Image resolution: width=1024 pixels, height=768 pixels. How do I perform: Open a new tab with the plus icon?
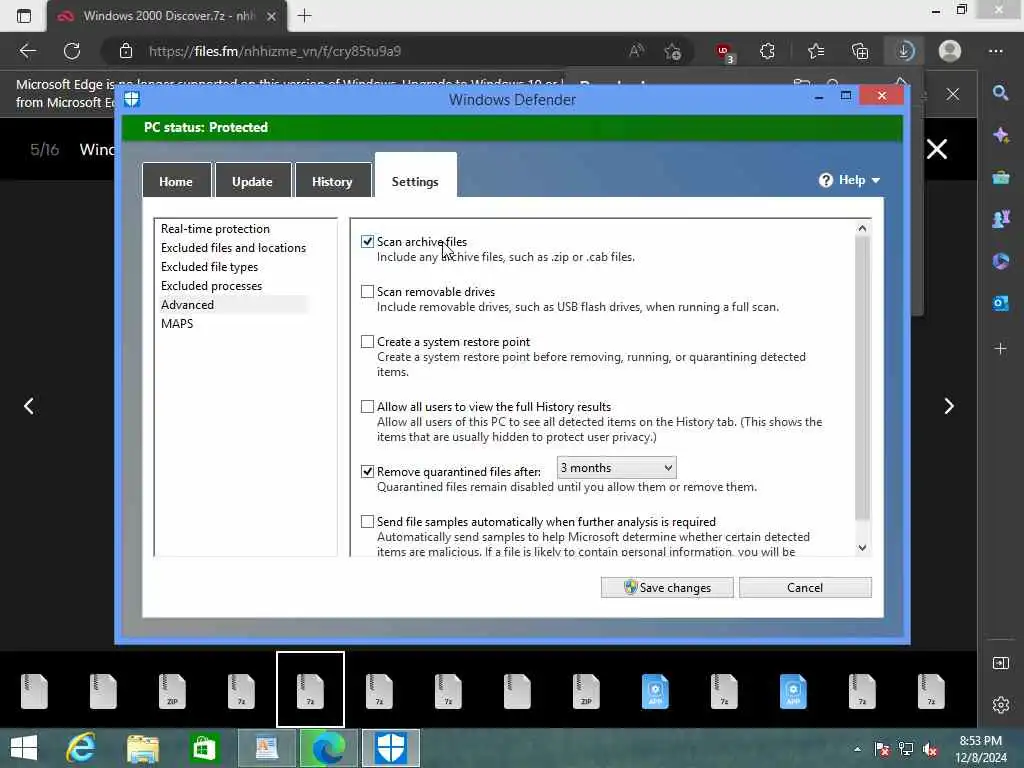point(304,16)
